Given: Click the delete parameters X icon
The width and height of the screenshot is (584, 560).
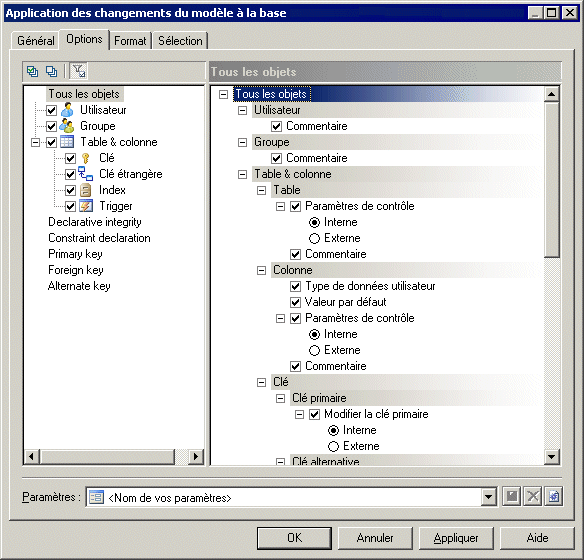Looking at the screenshot, I should [x=533, y=496].
